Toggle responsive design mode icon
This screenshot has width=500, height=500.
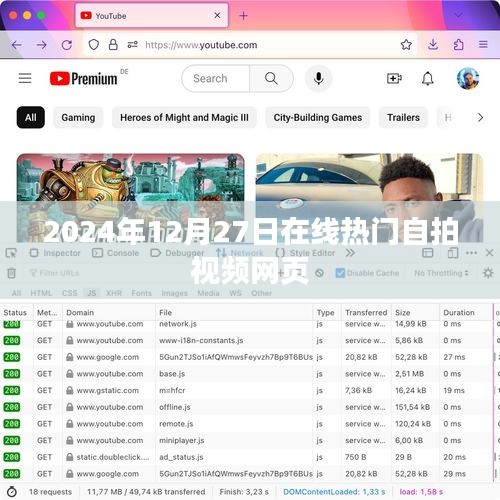(452, 253)
